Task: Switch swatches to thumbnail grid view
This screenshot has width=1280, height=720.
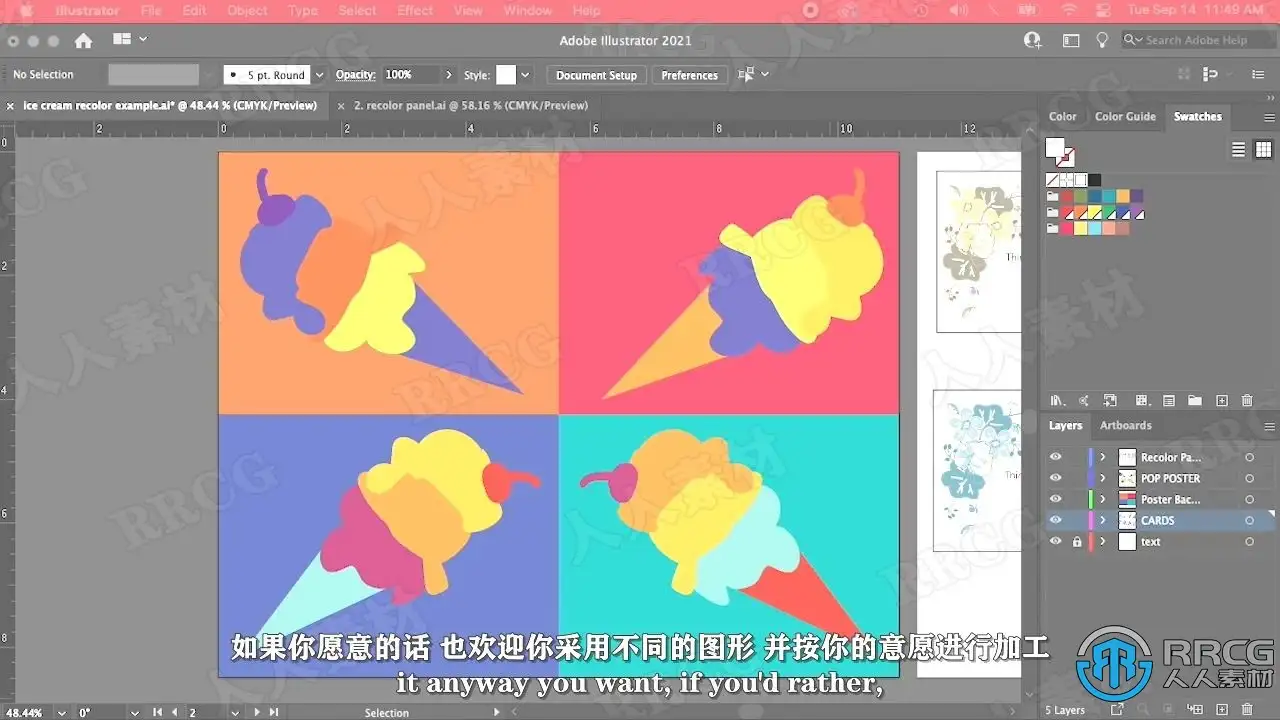Action: pos(1263,149)
